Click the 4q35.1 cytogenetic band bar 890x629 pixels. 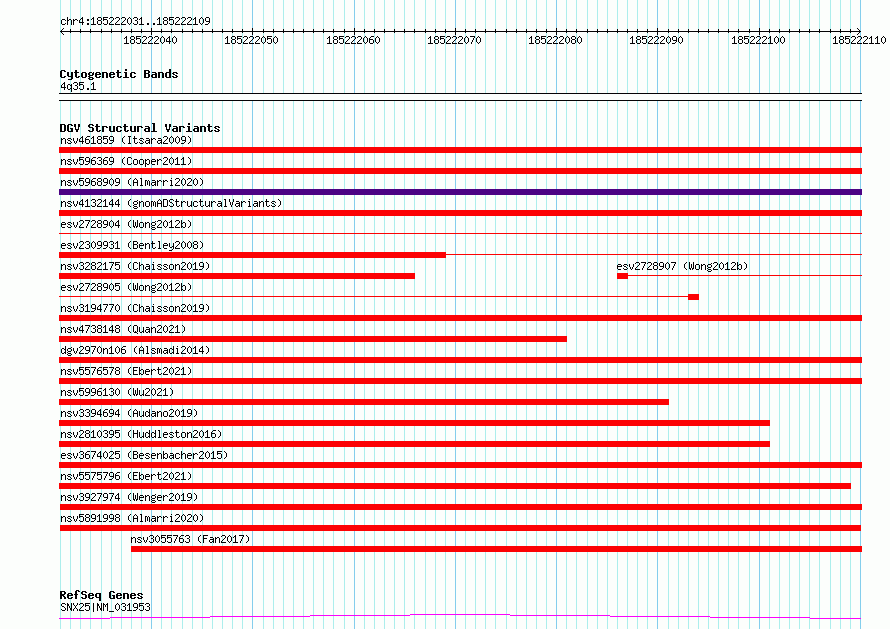click(x=460, y=97)
